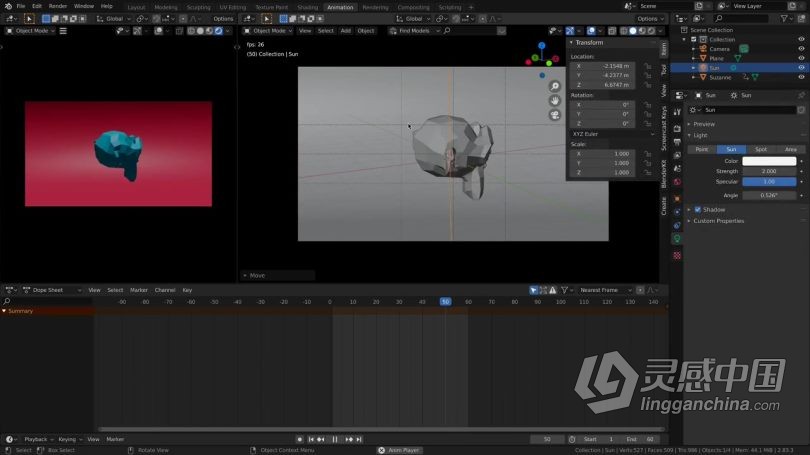Click the left viewport hamburger menu icon
The height and width of the screenshot is (455, 810).
click(x=63, y=31)
